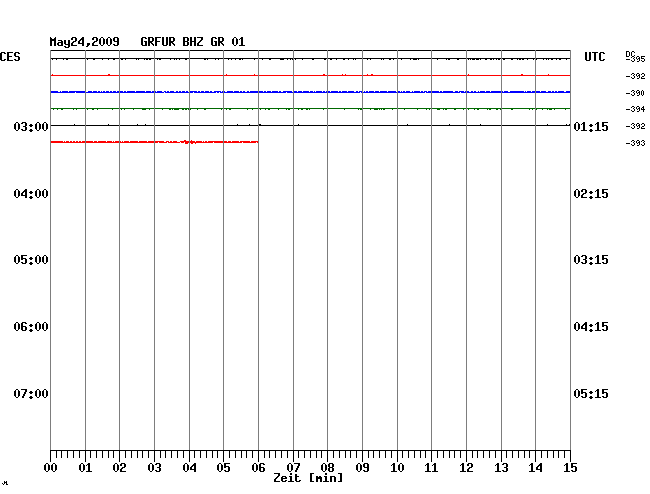Select the 05:15 UTC time label

(591, 393)
